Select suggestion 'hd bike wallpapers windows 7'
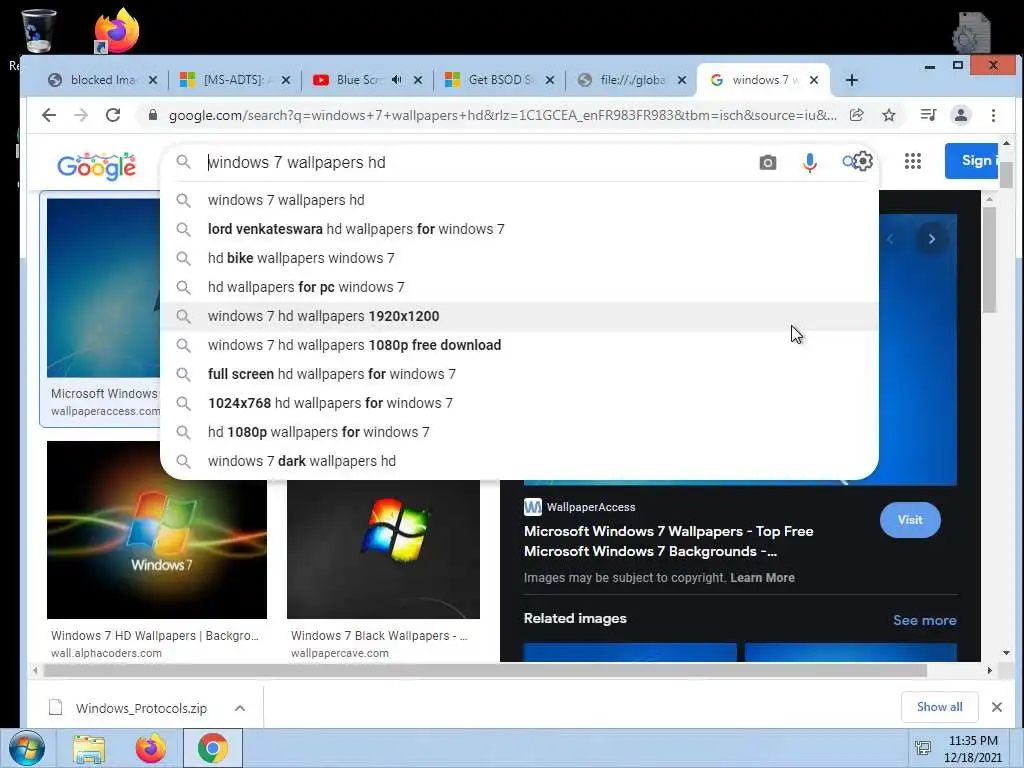Viewport: 1024px width, 768px height. coord(519,258)
